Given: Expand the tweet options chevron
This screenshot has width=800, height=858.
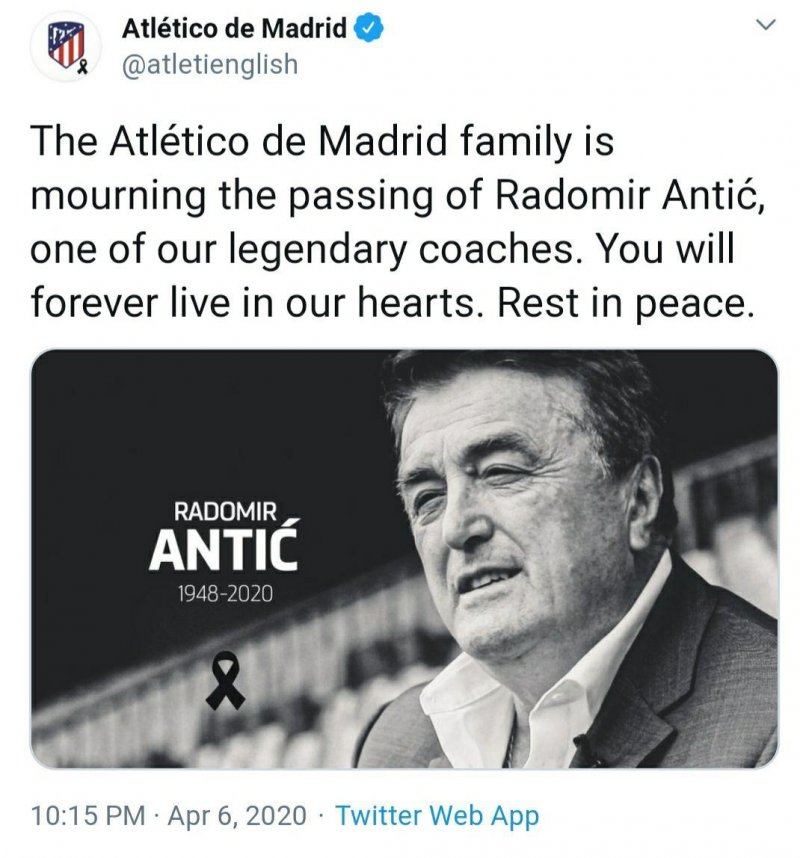Looking at the screenshot, I should tap(765, 24).
